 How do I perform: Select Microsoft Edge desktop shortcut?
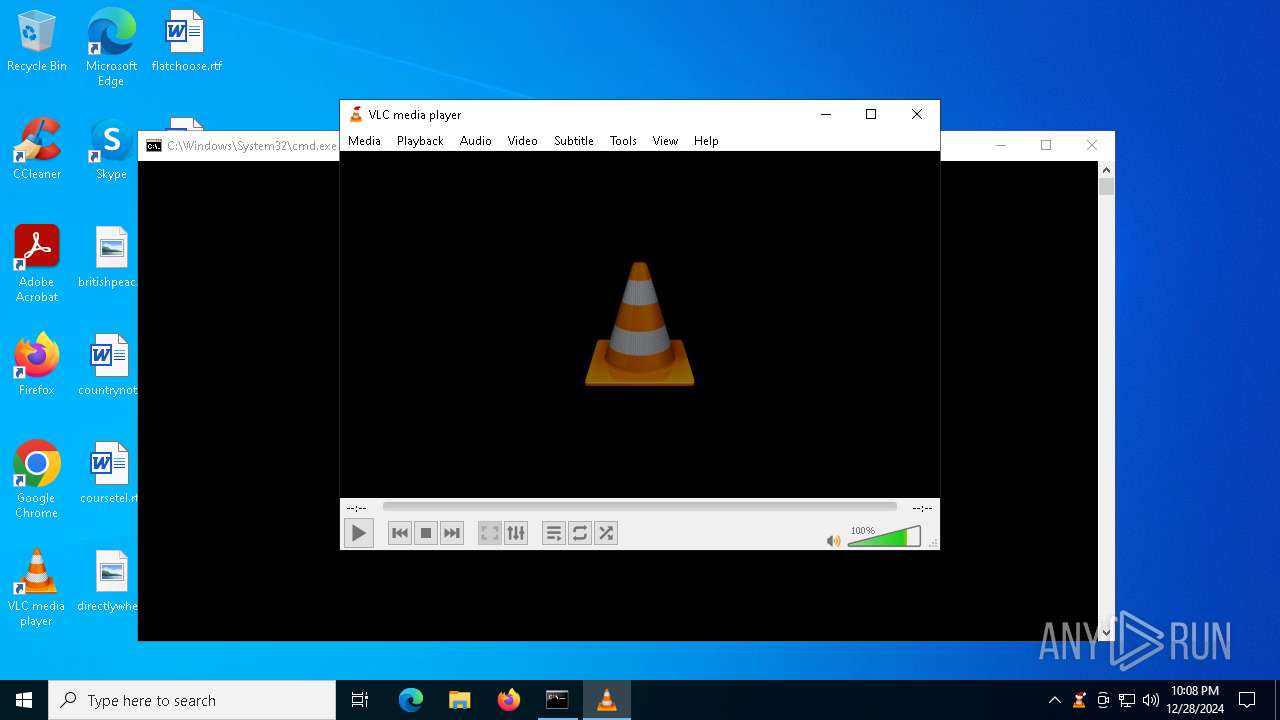tap(111, 48)
